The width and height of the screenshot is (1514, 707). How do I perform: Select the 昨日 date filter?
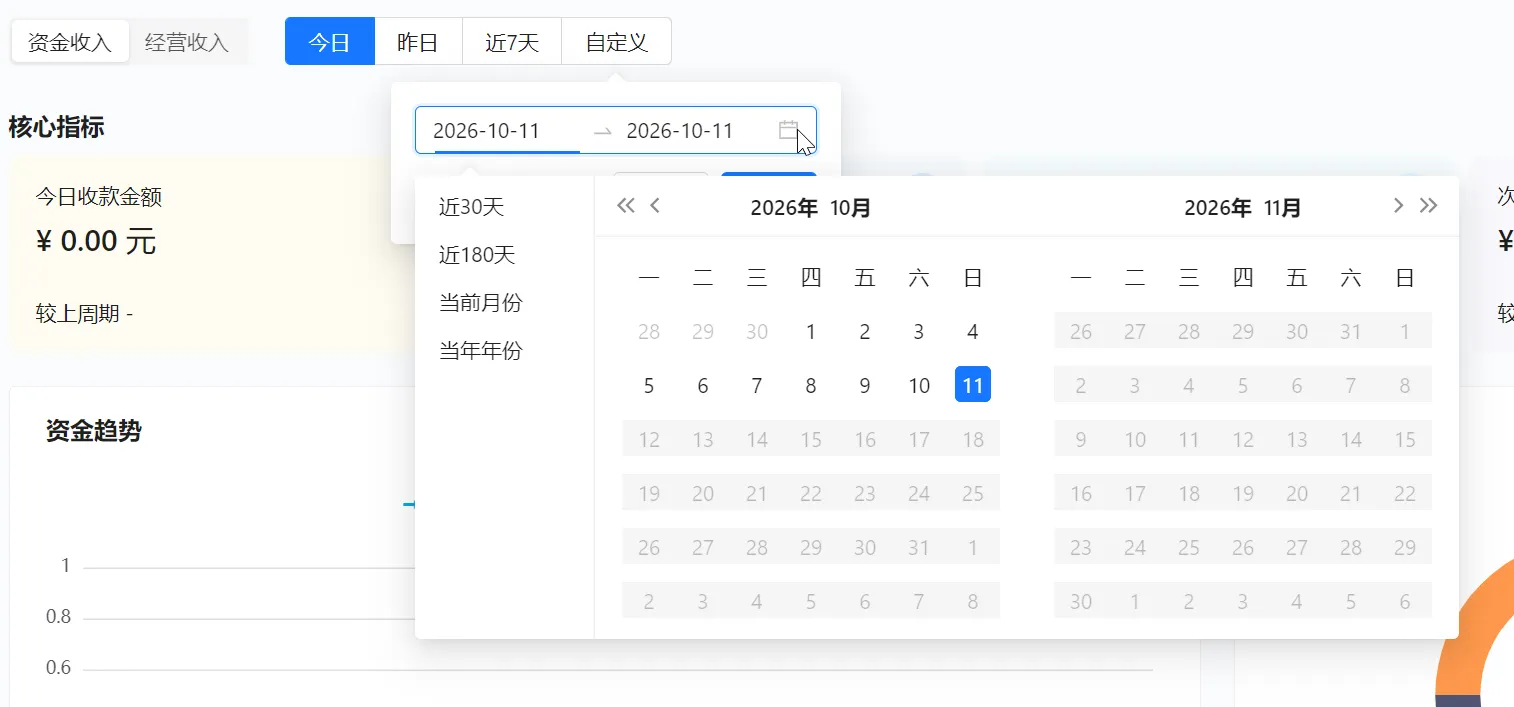click(418, 42)
